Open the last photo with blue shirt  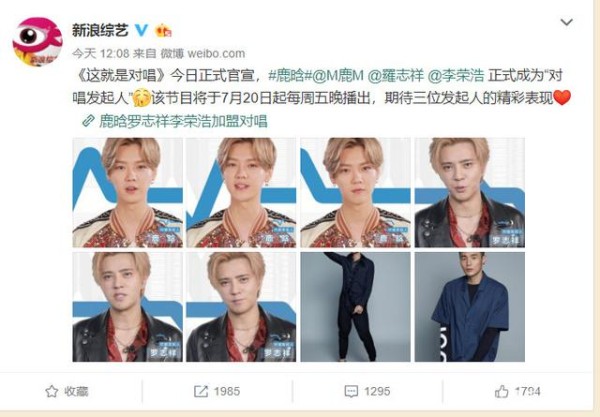(470, 306)
